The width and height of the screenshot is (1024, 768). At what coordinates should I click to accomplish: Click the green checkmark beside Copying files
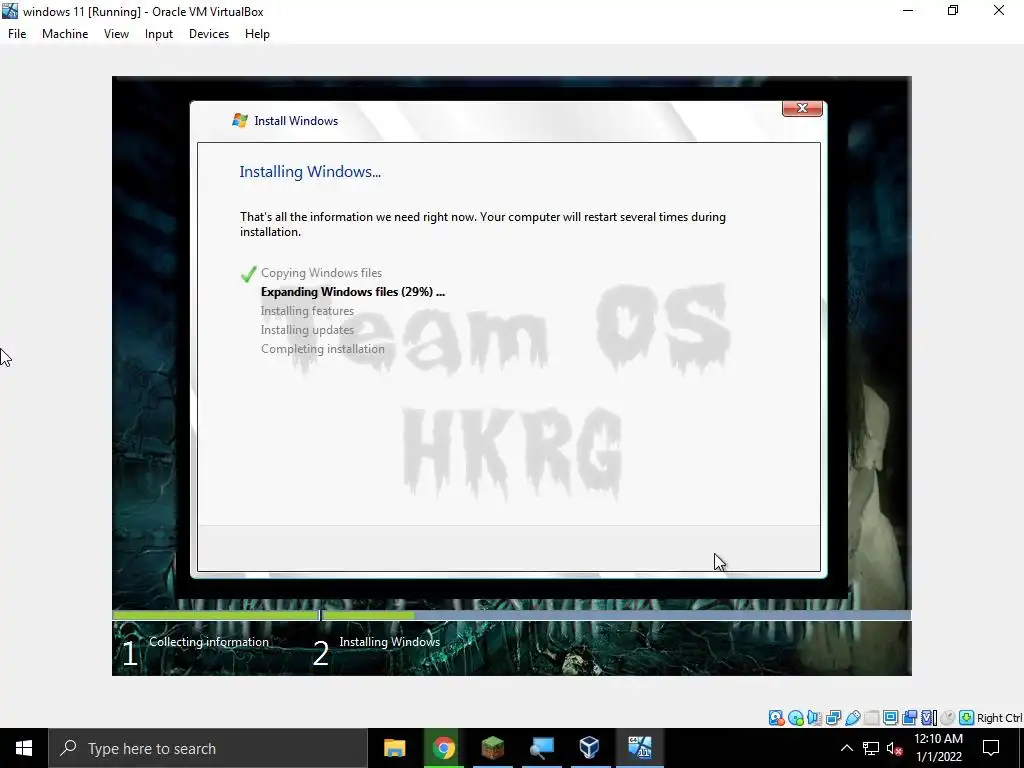coord(248,274)
